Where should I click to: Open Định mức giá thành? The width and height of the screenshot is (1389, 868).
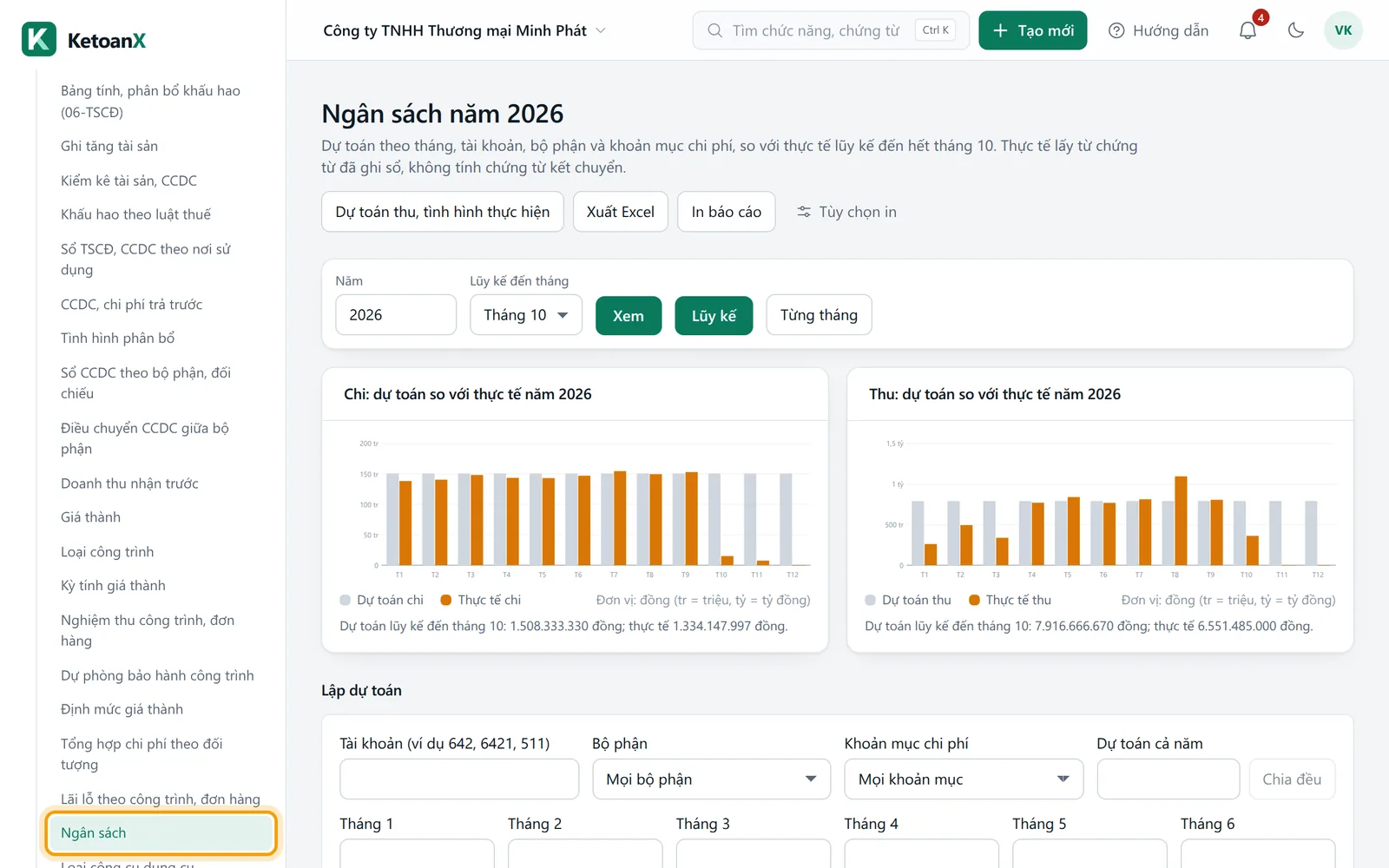[122, 709]
